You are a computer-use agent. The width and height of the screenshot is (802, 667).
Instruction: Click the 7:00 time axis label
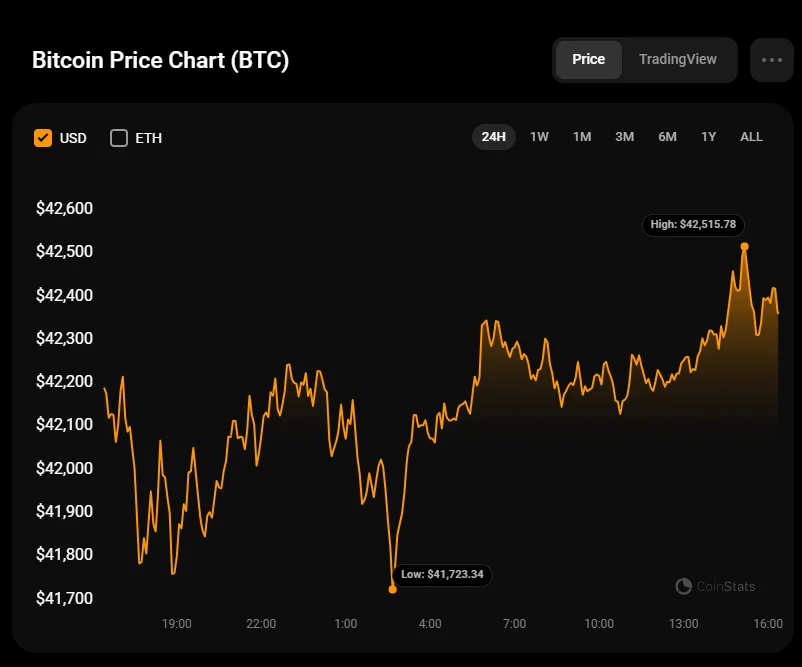click(514, 624)
